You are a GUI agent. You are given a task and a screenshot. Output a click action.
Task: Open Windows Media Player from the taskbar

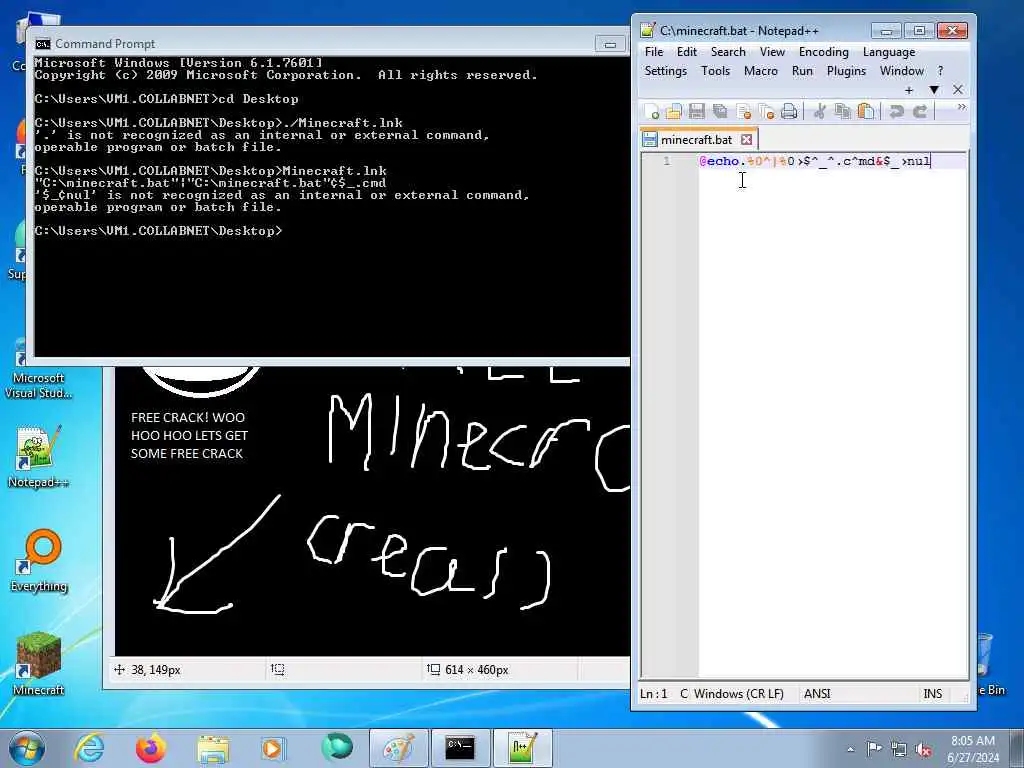272,748
